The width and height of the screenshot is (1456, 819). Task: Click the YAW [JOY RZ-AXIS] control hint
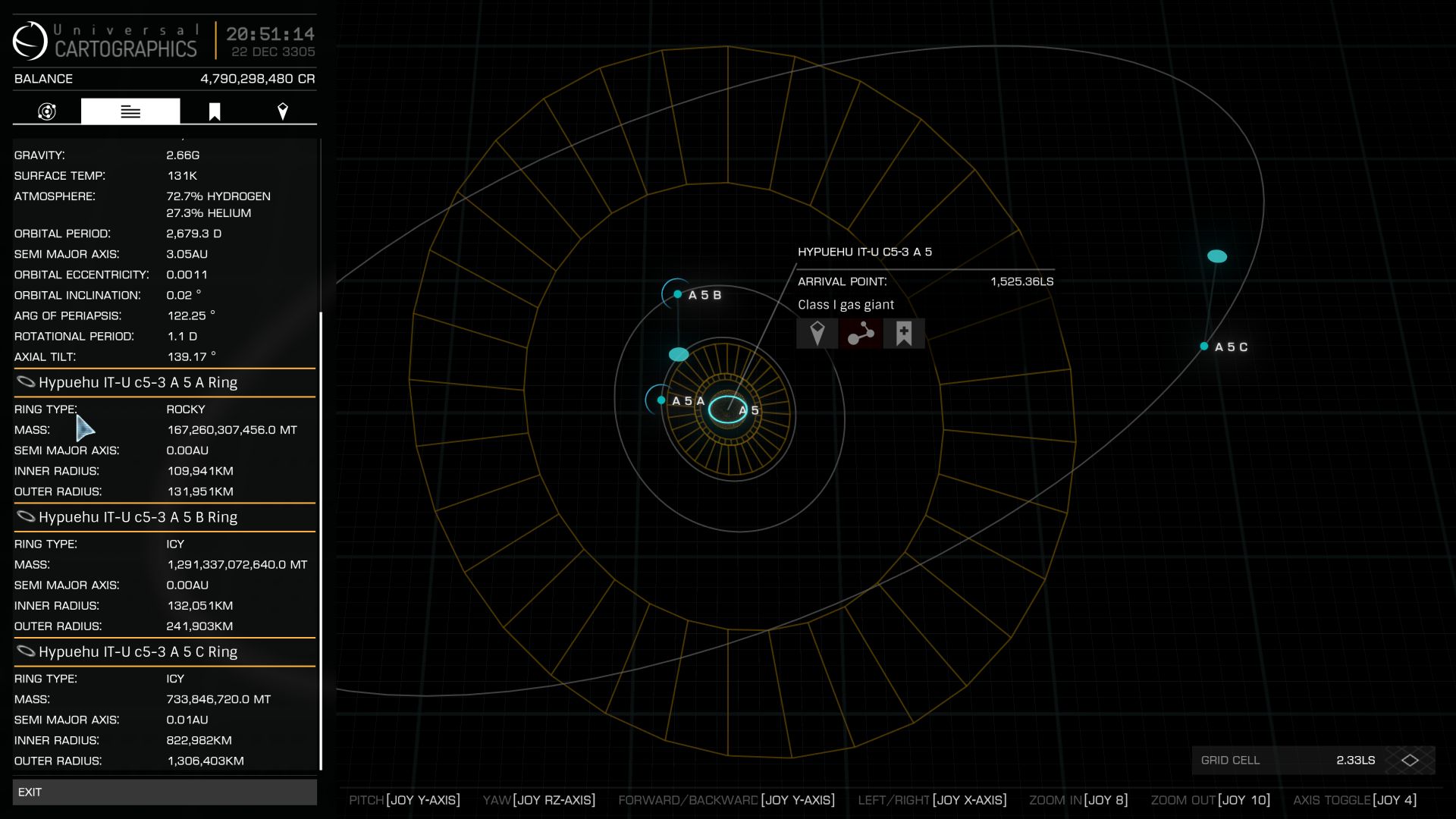click(x=539, y=800)
